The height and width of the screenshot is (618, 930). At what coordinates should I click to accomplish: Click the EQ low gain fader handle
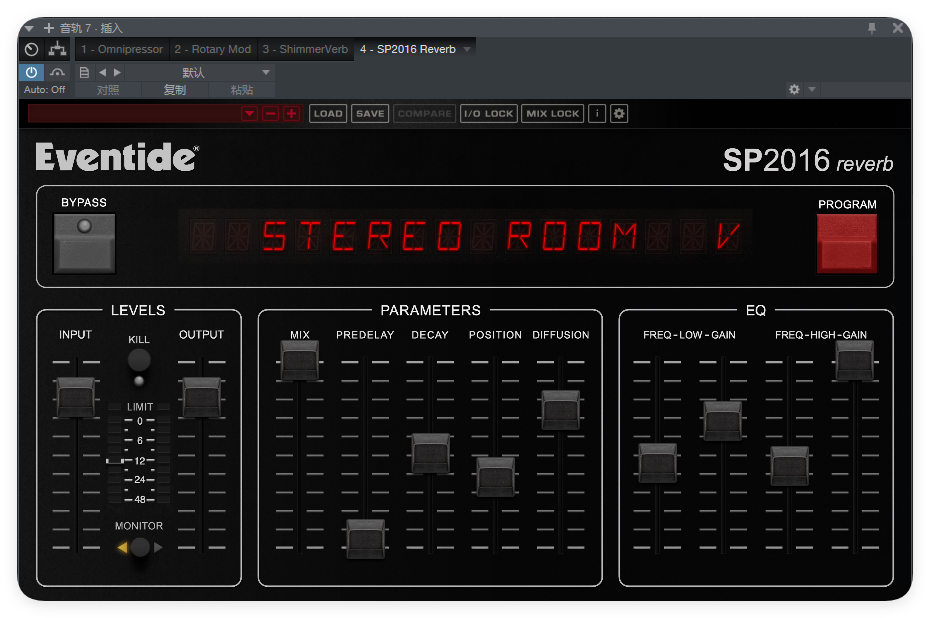tap(722, 421)
